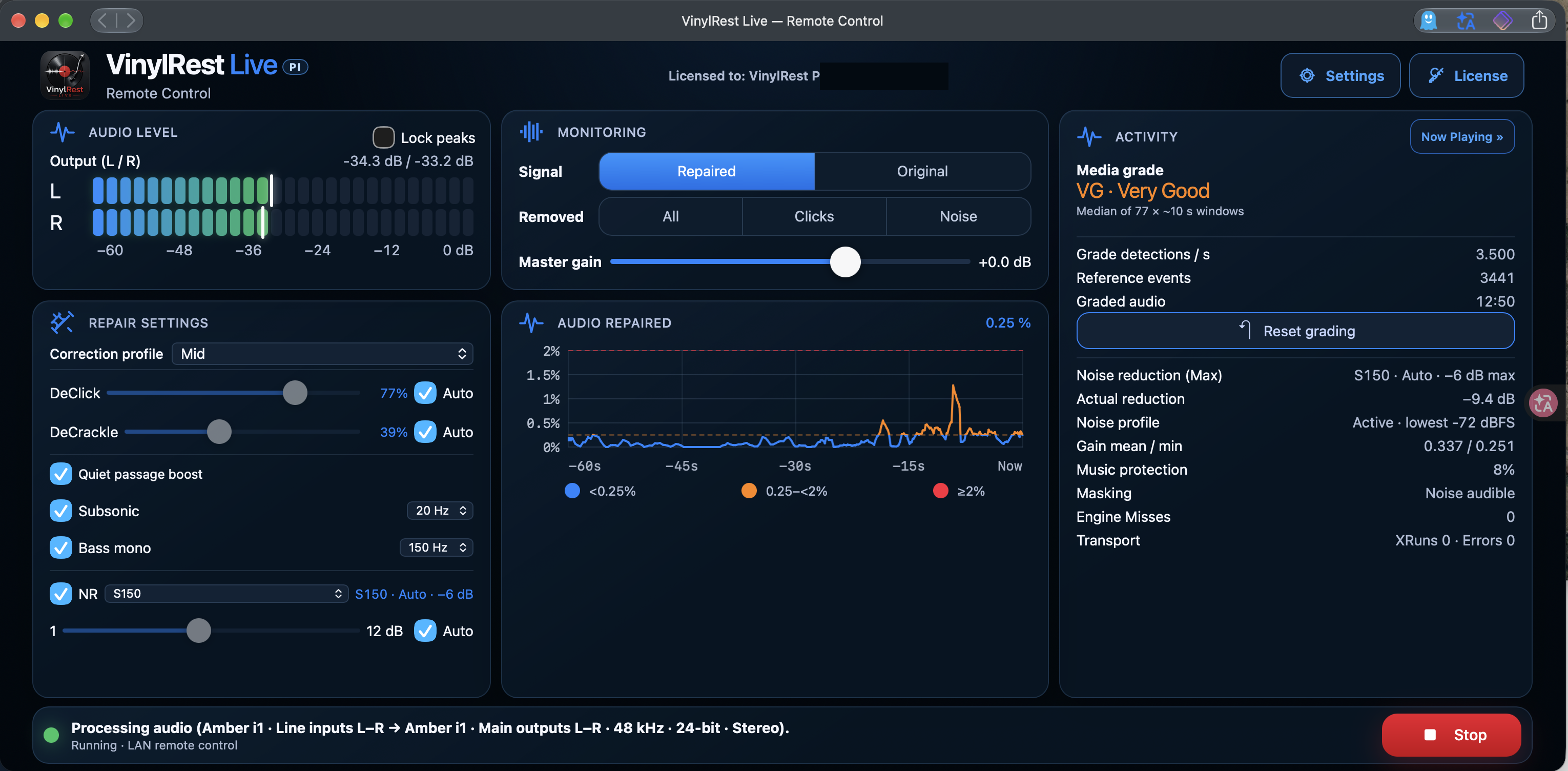Open the Subsonic 20 Hz dropdown
Screen dimensions: 1568x771
(x=440, y=511)
